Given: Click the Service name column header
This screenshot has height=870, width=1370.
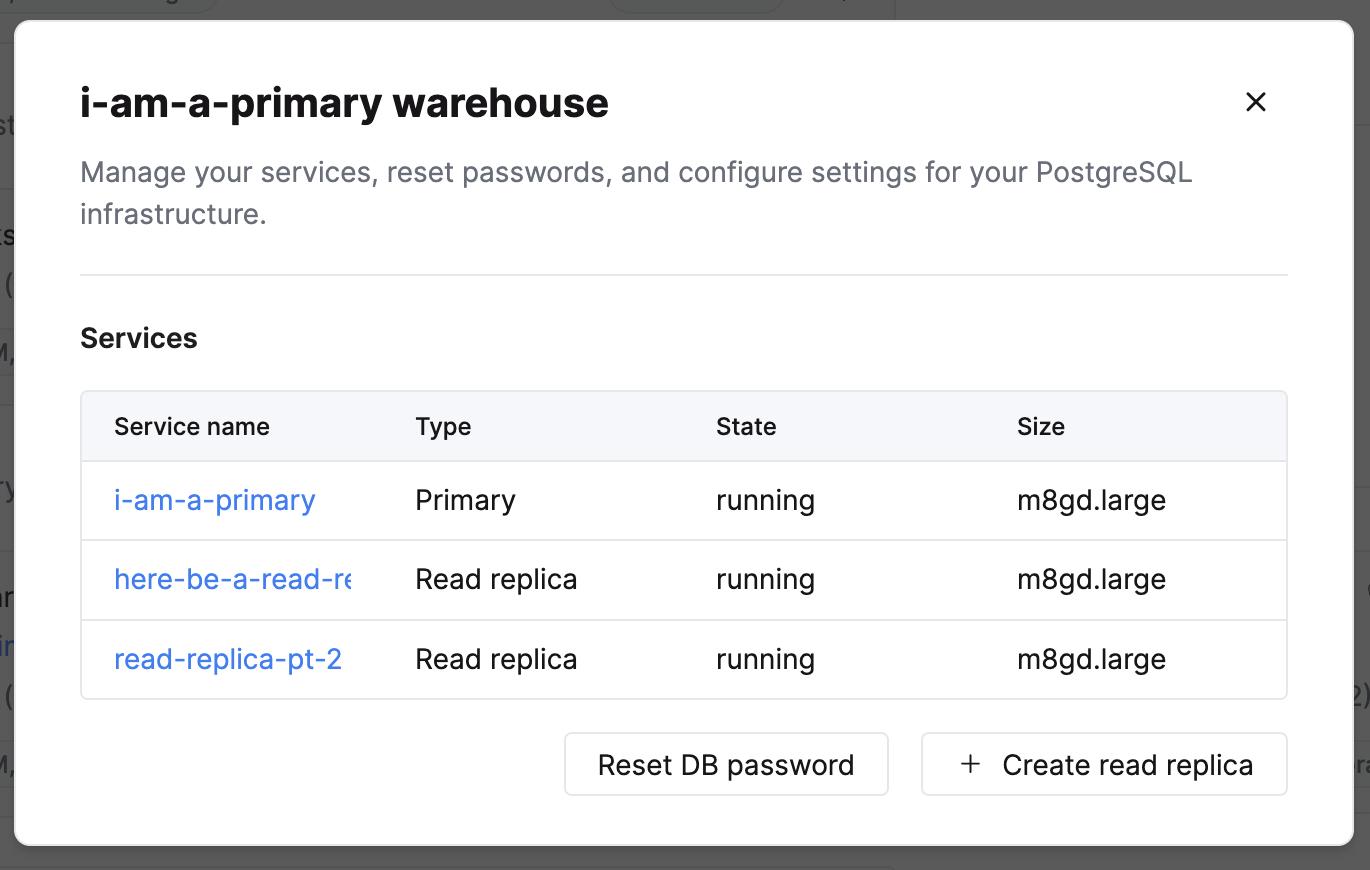Looking at the screenshot, I should 191,426.
